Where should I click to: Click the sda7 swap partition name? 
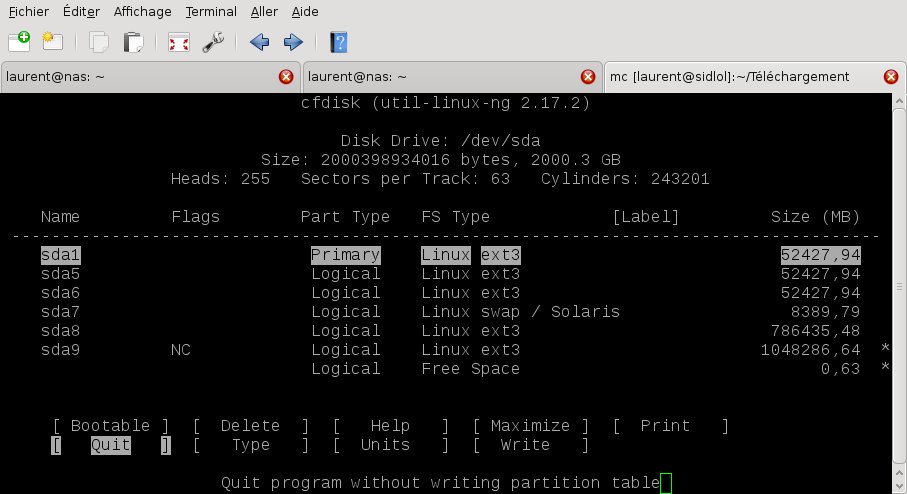(61, 312)
